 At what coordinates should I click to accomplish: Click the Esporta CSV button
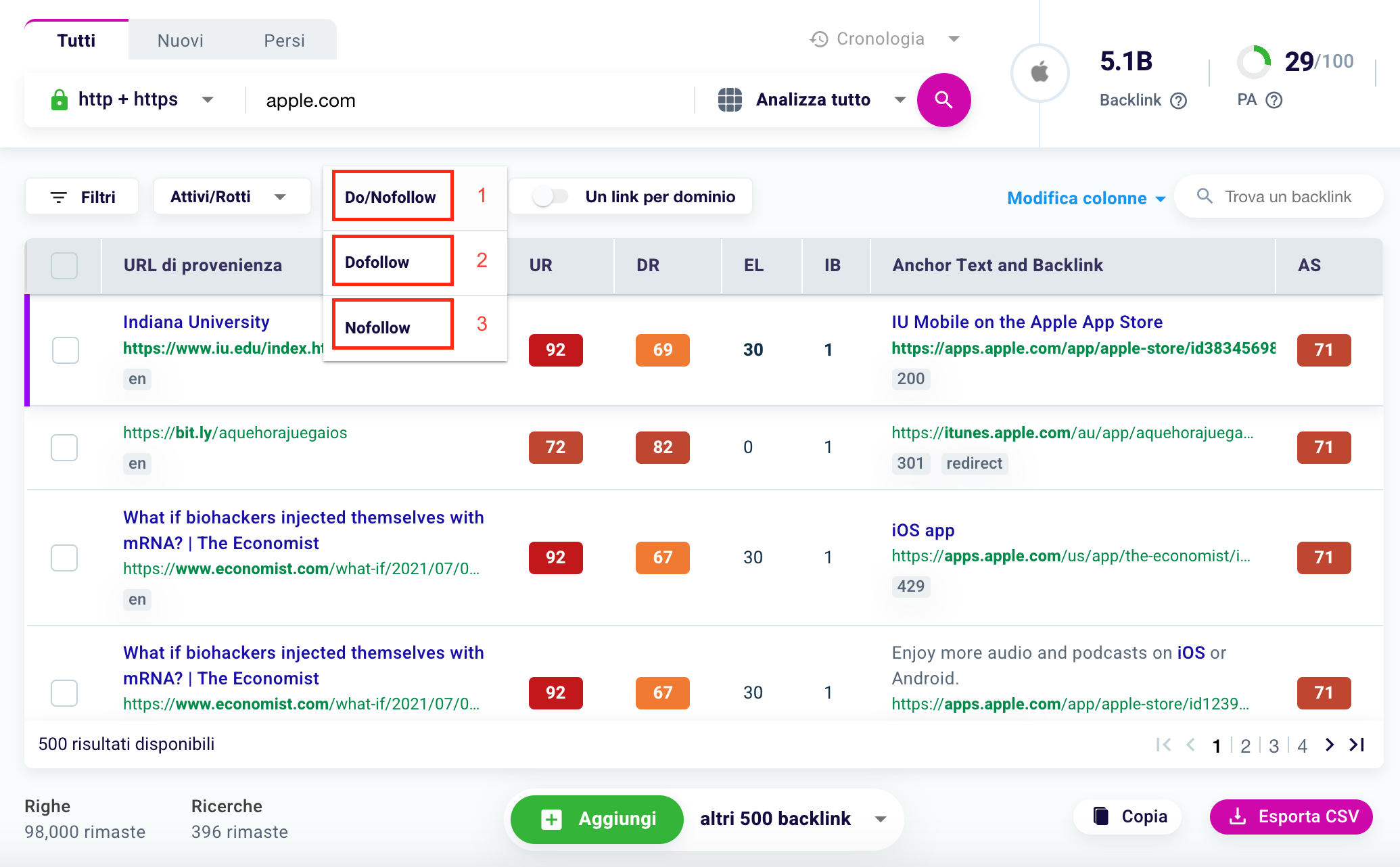pyautogui.click(x=1291, y=816)
